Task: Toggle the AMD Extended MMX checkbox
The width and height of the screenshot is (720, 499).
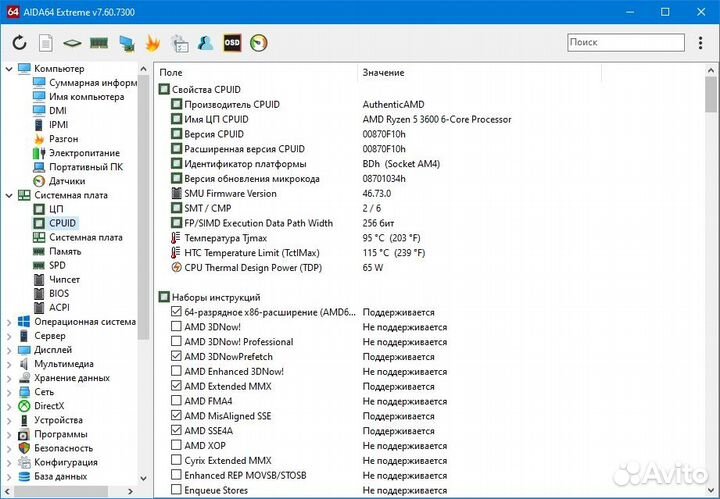Action: pyautogui.click(x=176, y=386)
